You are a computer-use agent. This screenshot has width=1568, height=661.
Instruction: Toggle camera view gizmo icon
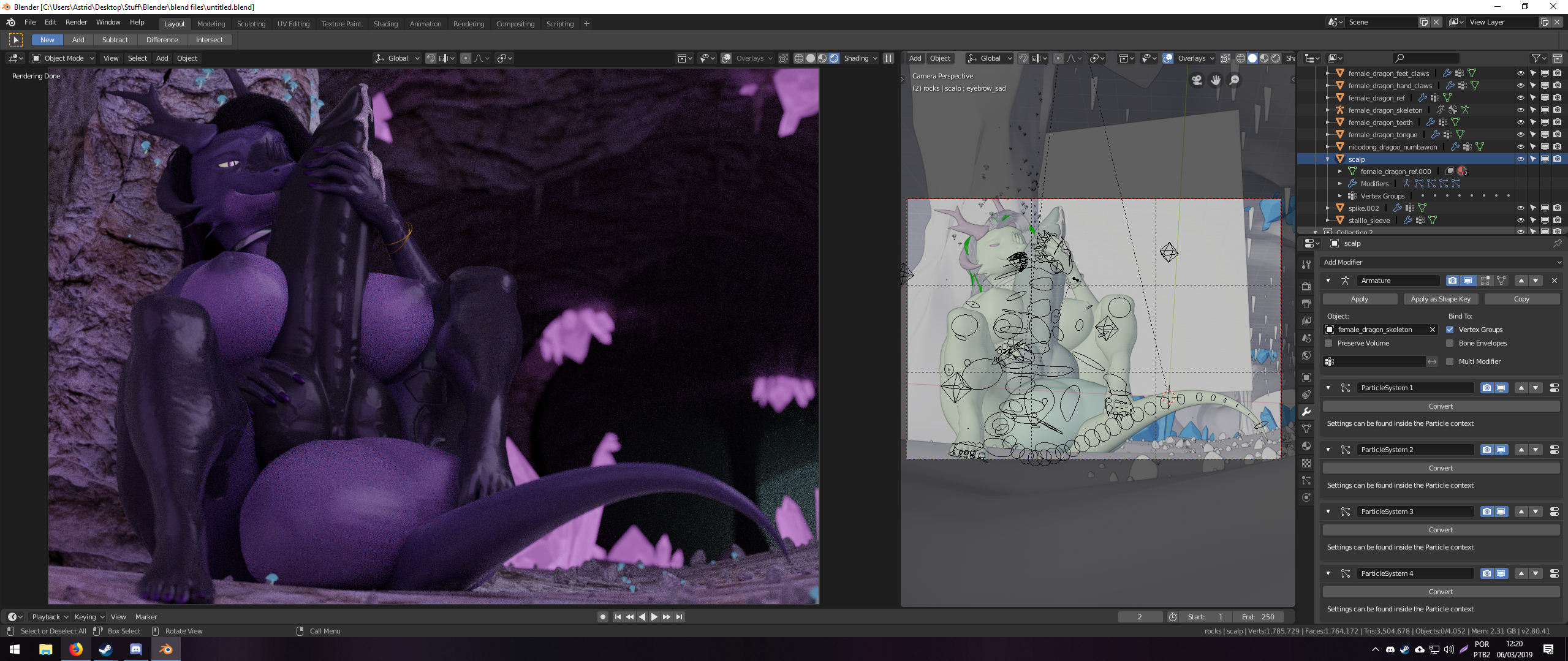1197,80
